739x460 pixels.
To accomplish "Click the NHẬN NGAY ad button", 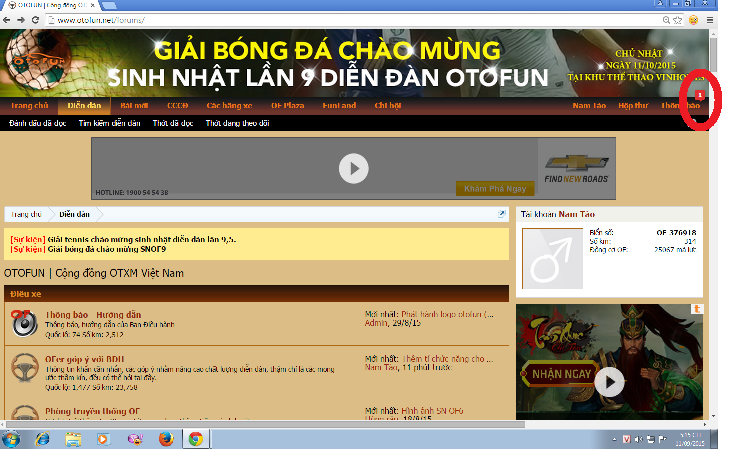I will 560,374.
